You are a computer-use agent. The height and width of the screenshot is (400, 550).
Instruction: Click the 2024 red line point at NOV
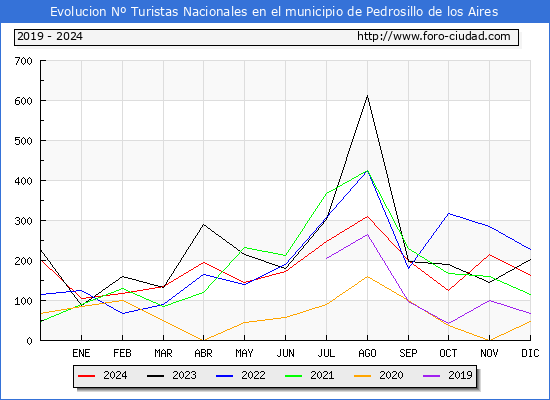489,255
